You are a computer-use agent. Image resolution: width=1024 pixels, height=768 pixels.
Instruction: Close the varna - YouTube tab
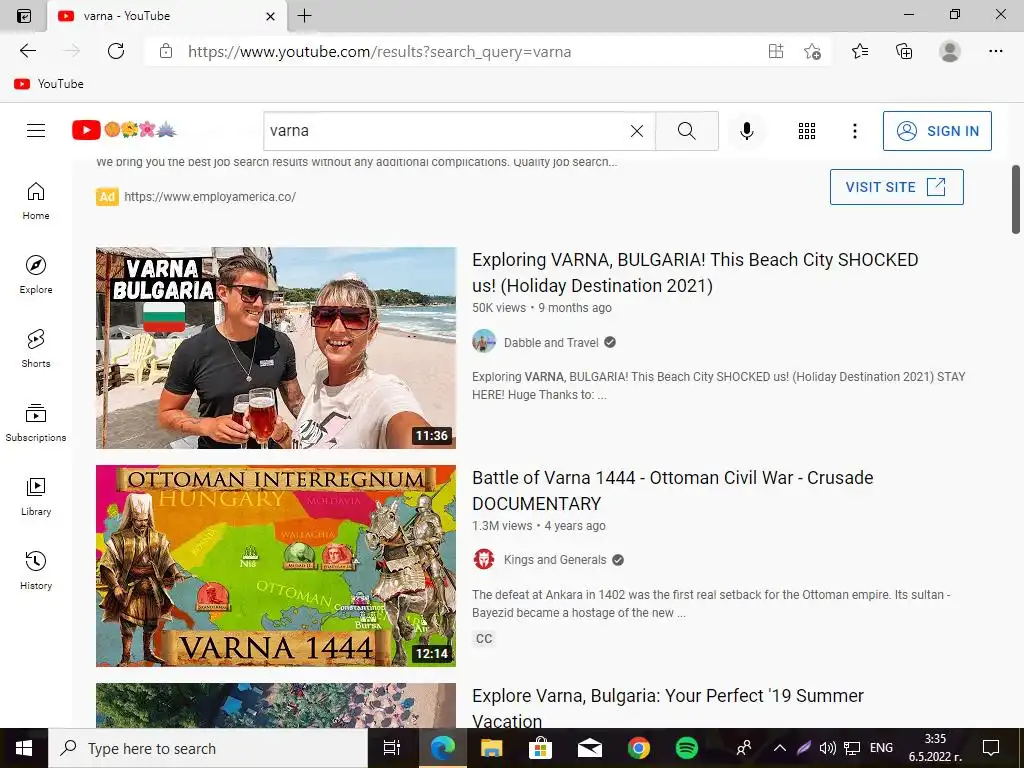270,16
